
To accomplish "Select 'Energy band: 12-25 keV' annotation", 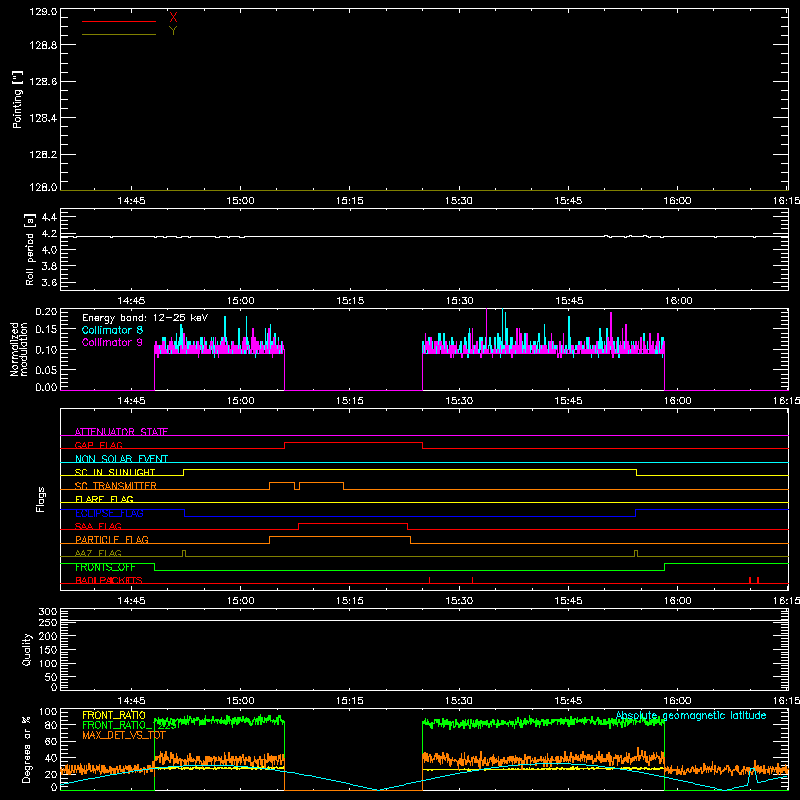I will 145,318.
